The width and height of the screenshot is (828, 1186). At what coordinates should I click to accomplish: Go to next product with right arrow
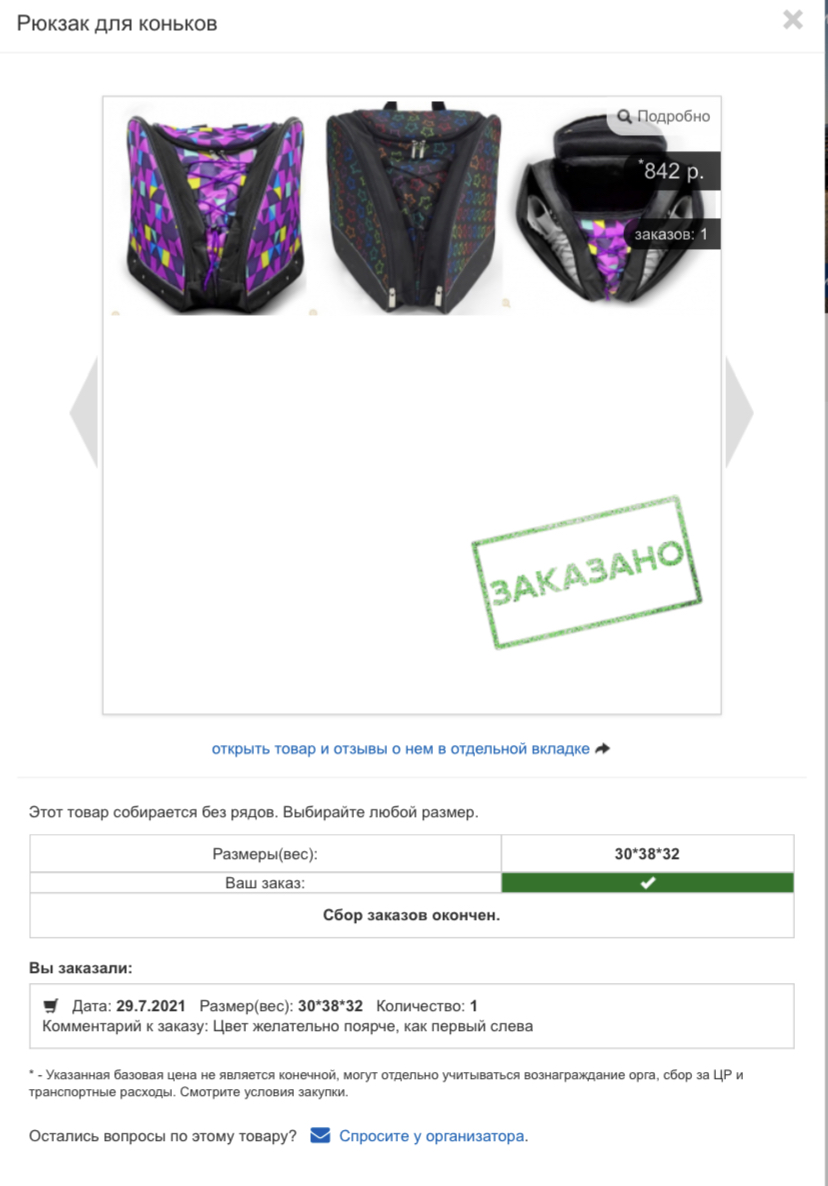click(739, 413)
